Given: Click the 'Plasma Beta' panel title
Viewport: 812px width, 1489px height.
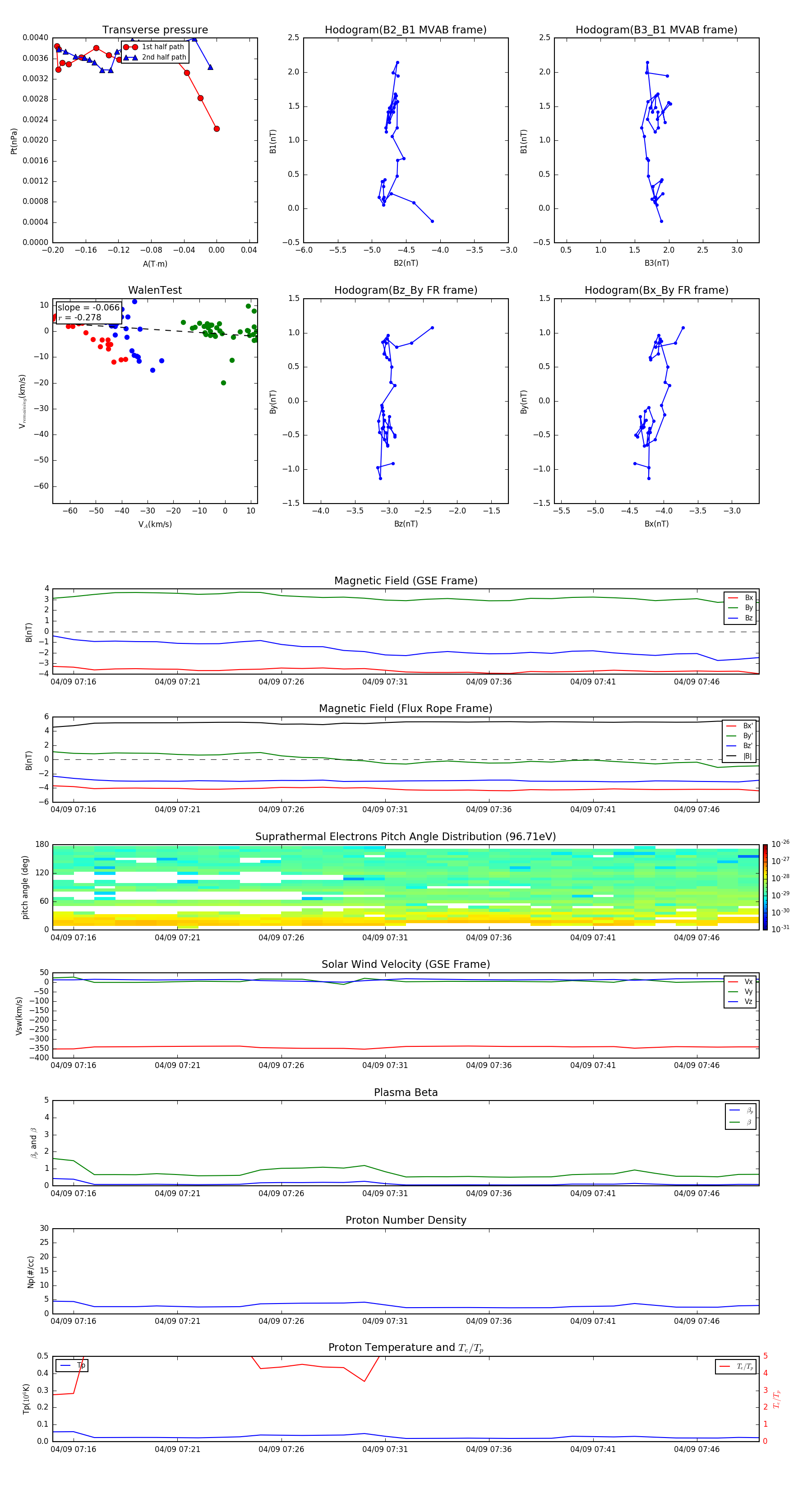Looking at the screenshot, I should [406, 1092].
